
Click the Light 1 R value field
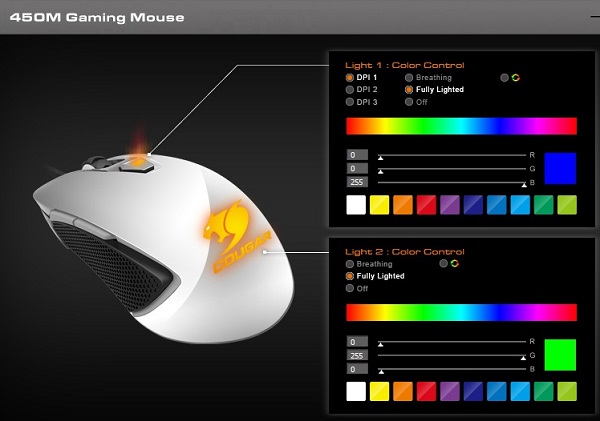tap(357, 155)
